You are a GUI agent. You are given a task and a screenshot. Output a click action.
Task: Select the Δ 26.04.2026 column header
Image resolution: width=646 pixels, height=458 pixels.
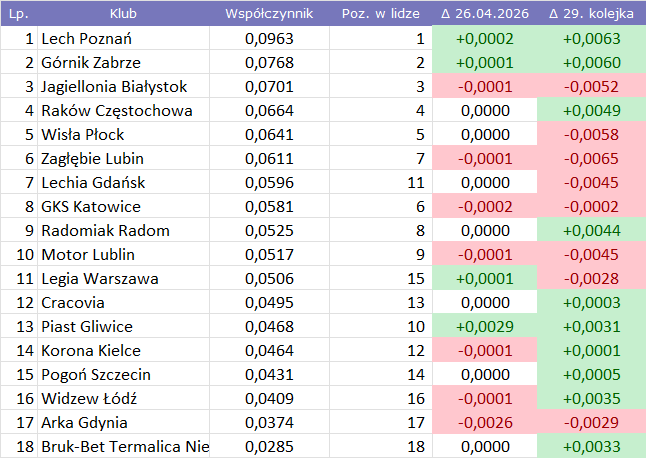pos(484,15)
